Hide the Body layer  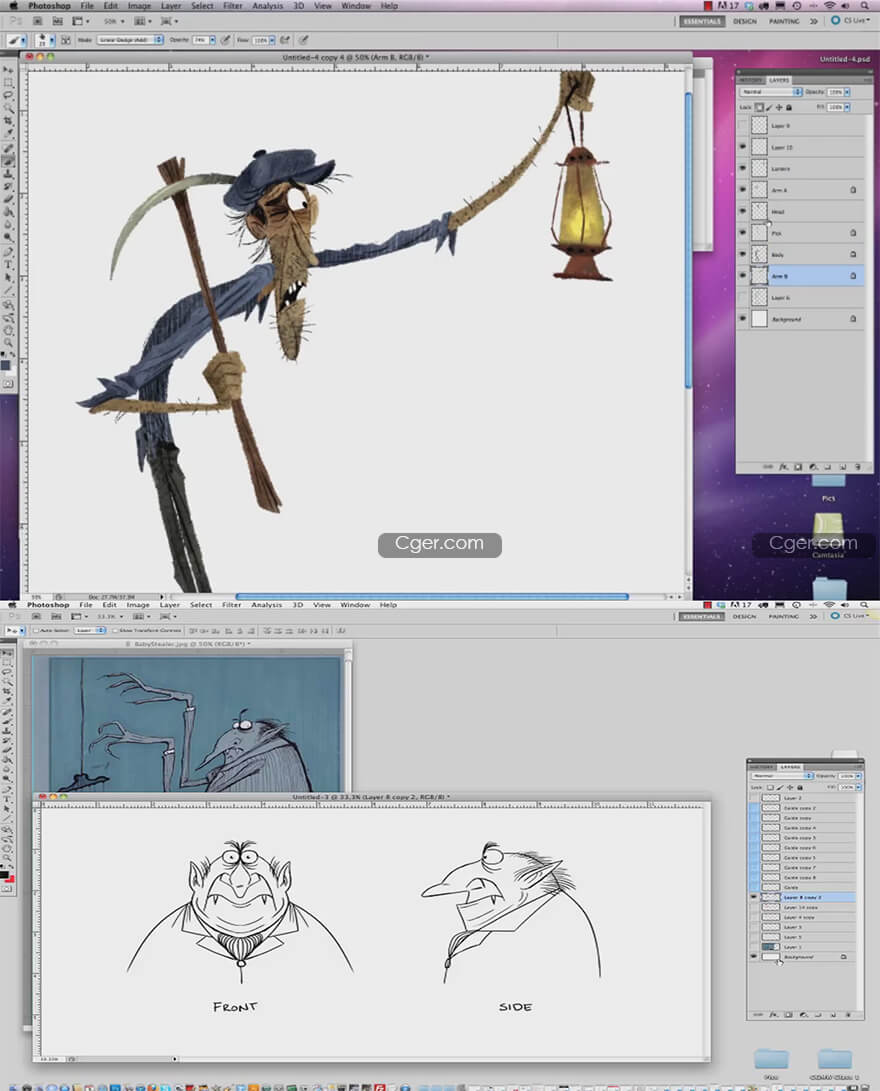pos(742,254)
